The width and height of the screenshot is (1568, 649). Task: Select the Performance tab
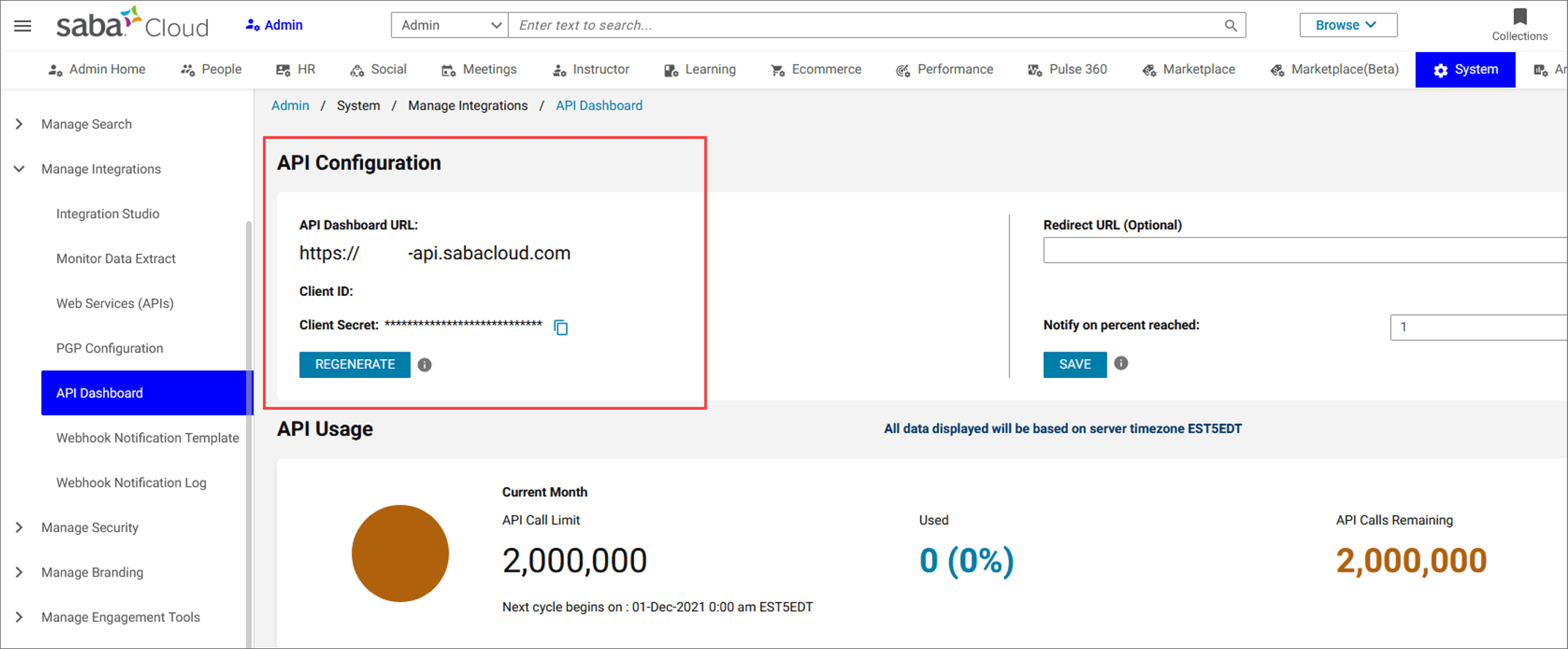tap(945, 69)
